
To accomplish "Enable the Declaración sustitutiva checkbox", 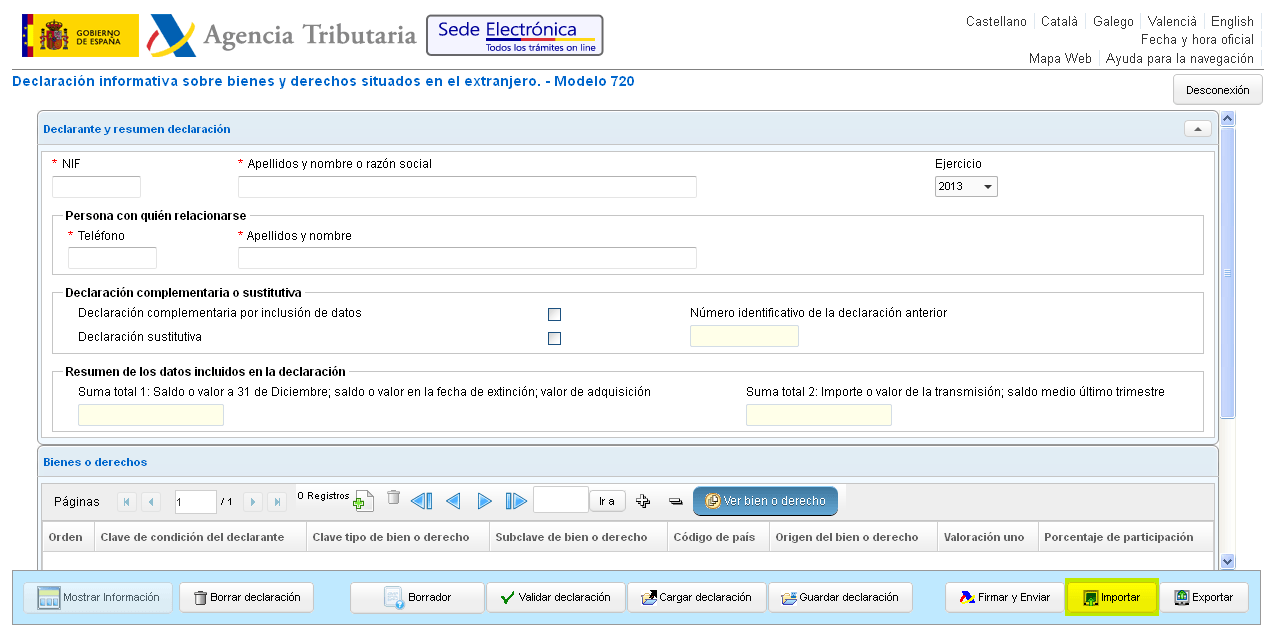I will pyautogui.click(x=555, y=338).
